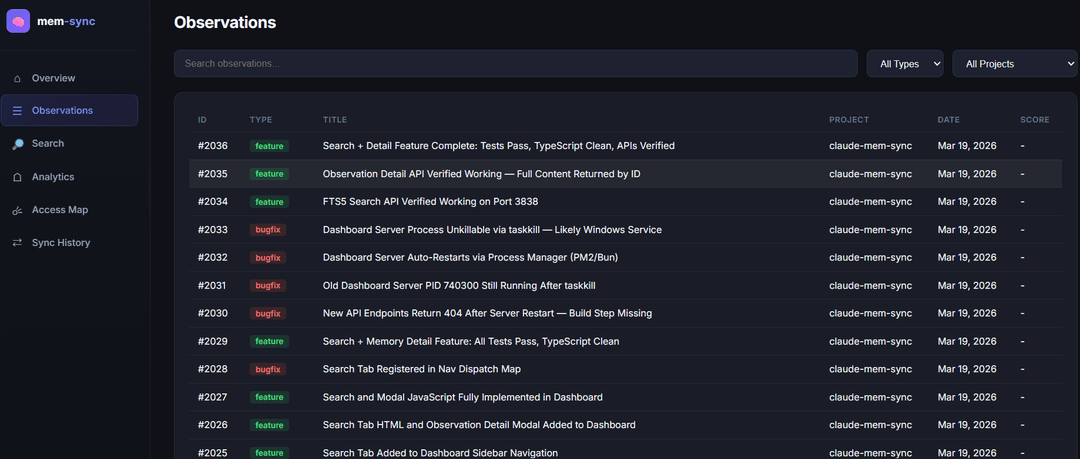The width and height of the screenshot is (1080, 459).
Task: Open 'Dashboard Server Process Unkillable via taskkill' title
Action: click(492, 230)
